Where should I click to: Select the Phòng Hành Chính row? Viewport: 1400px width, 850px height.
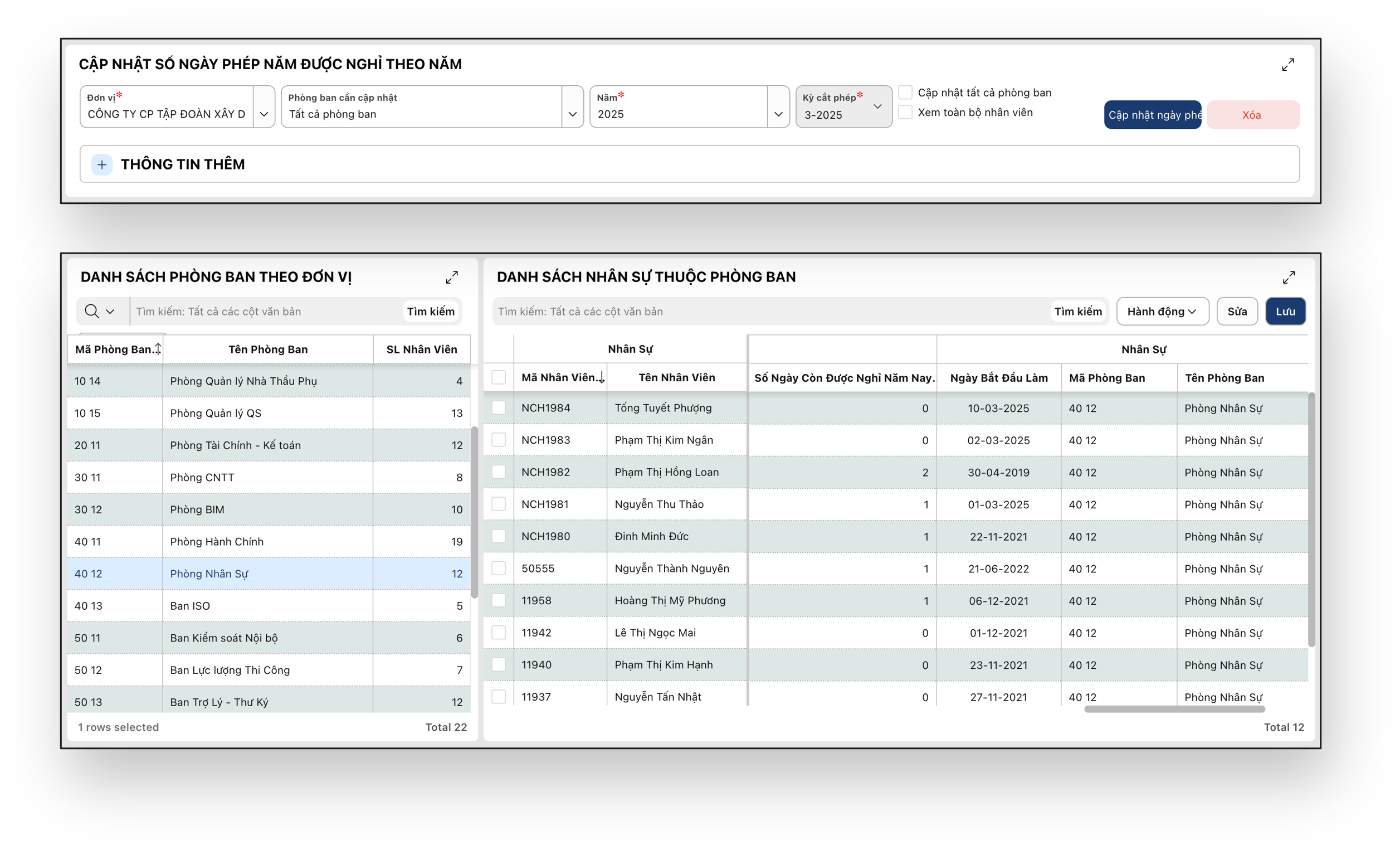tap(269, 541)
